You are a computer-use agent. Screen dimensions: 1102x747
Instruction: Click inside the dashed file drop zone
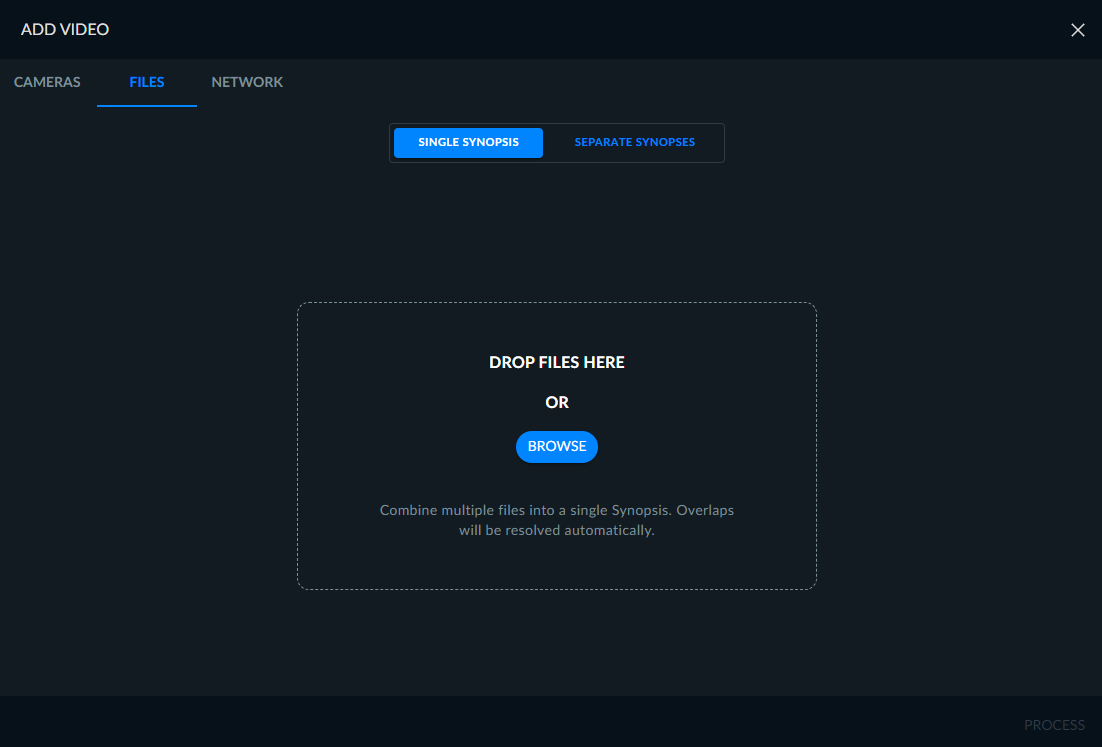pyautogui.click(x=557, y=446)
